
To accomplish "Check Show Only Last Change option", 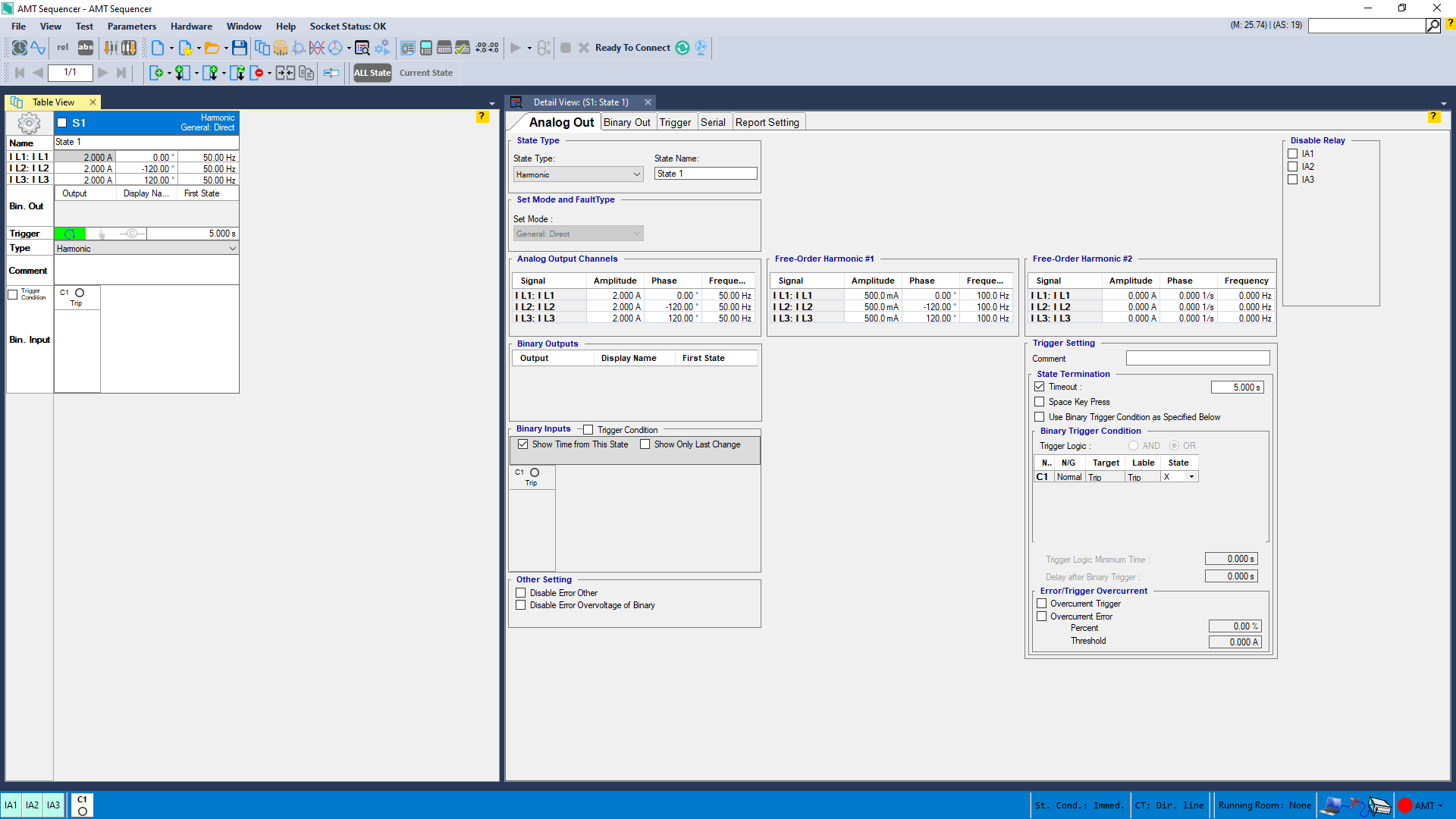I will (645, 444).
